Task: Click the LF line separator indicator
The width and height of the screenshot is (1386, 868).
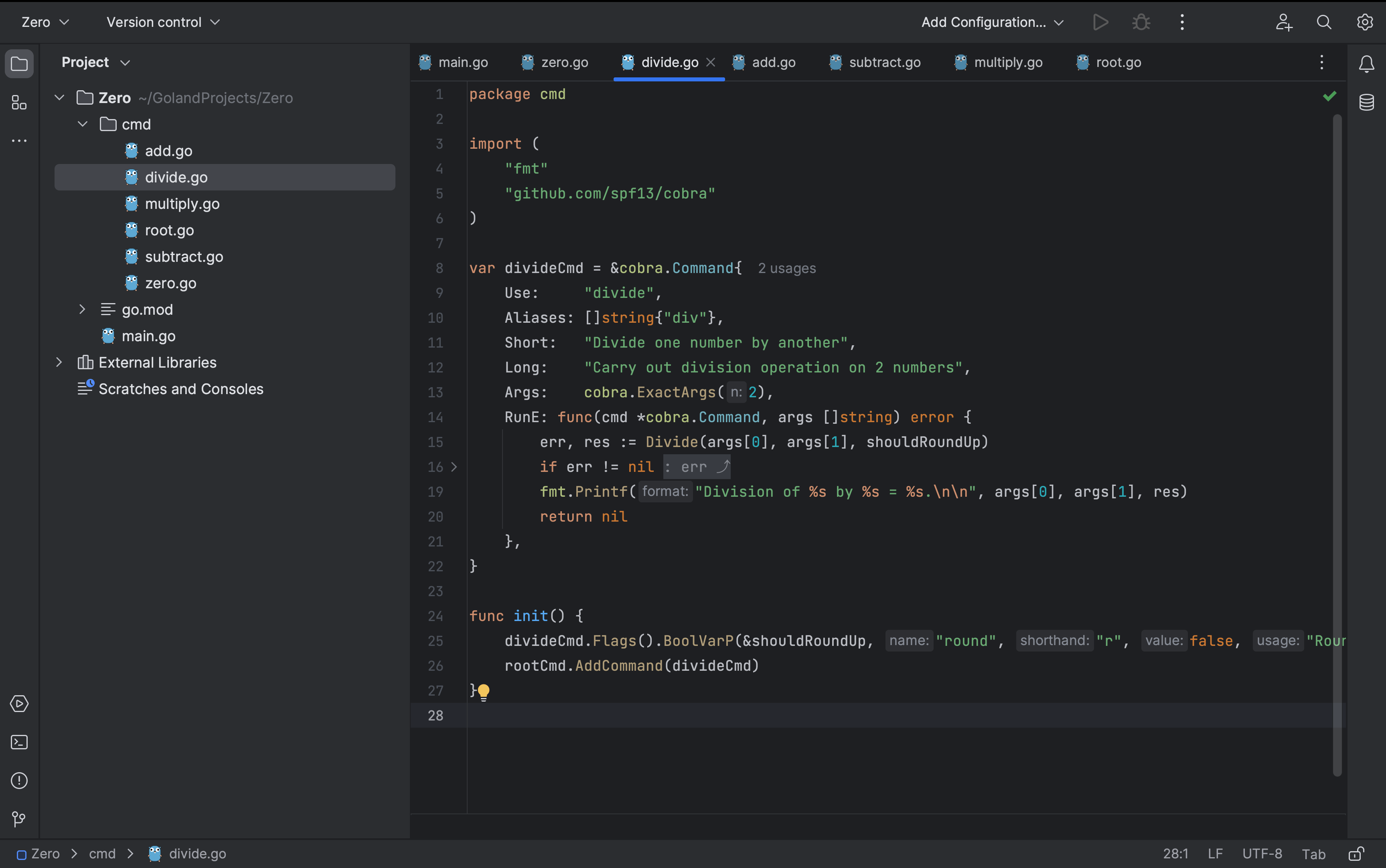Action: pyautogui.click(x=1215, y=854)
